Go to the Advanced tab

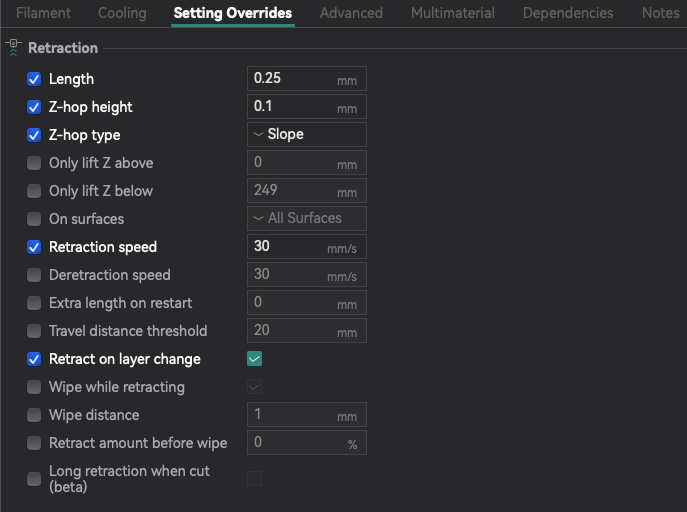(351, 13)
